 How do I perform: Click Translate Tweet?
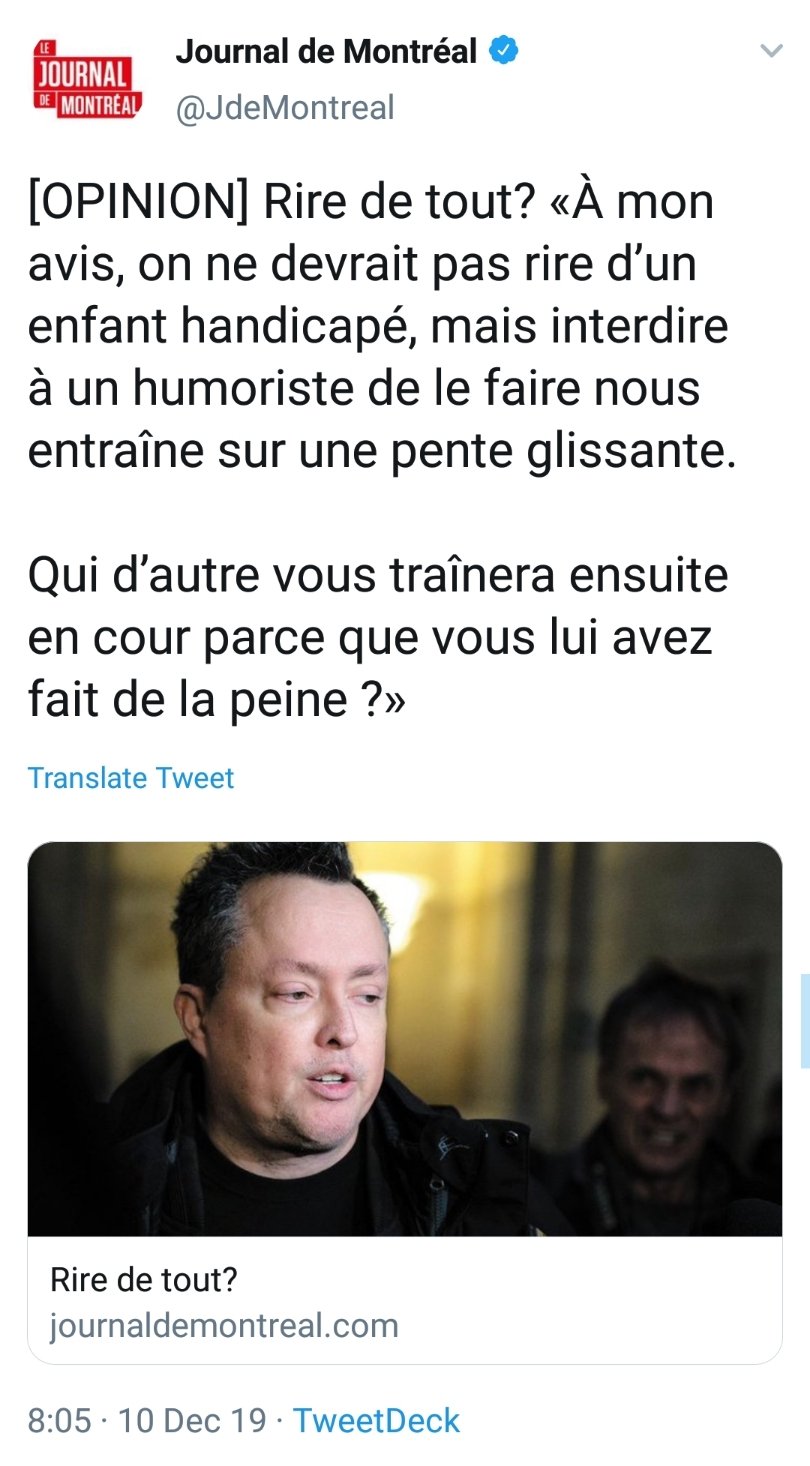coord(131,778)
